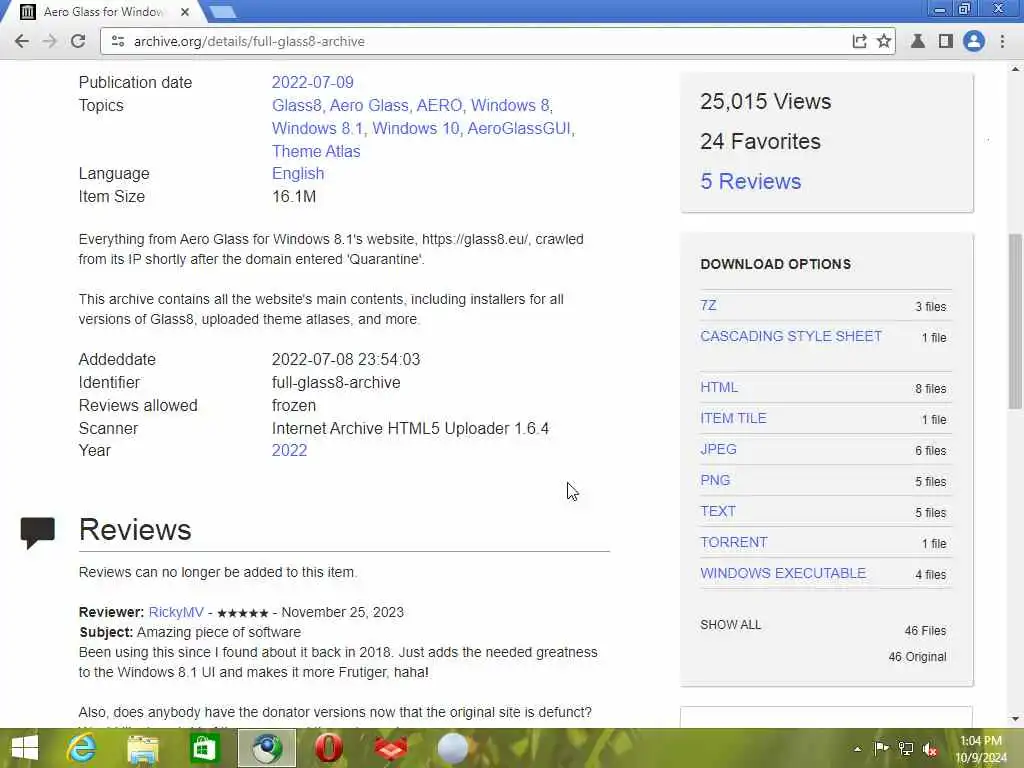
Task: Open the 2022-07-09 publication date link
Action: (313, 82)
